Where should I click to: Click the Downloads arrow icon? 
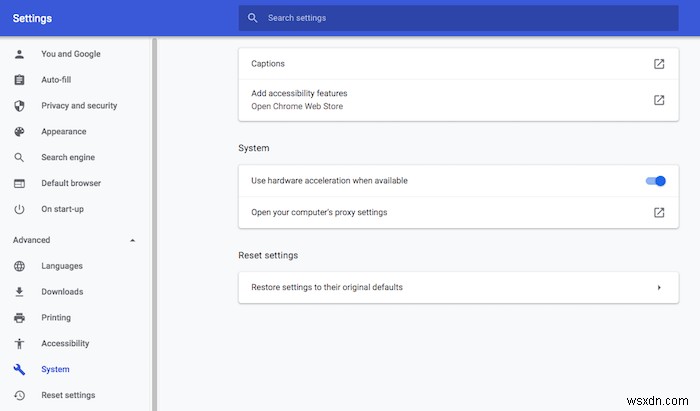click(19, 292)
